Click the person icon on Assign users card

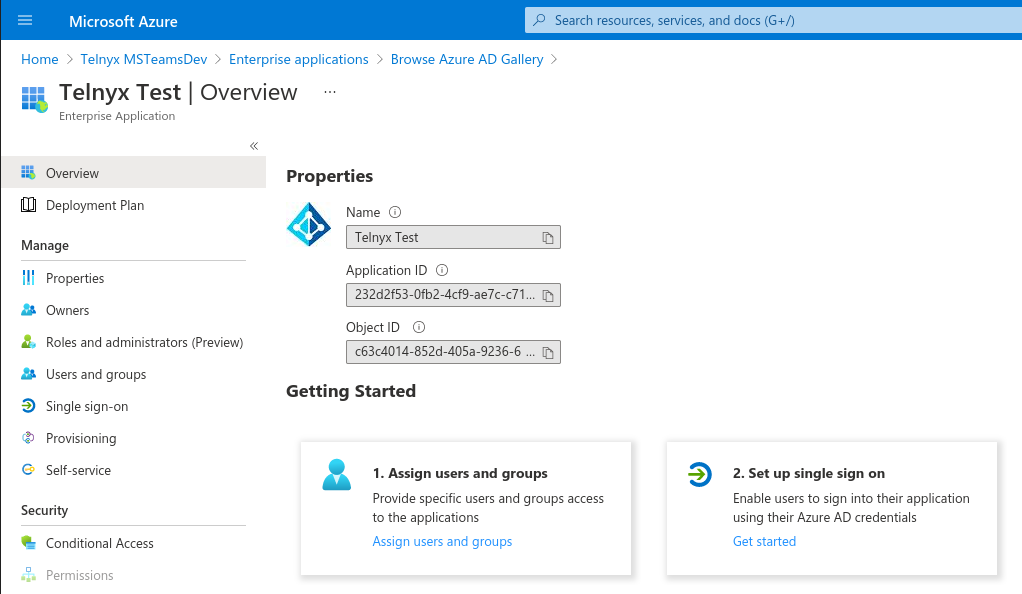[337, 475]
